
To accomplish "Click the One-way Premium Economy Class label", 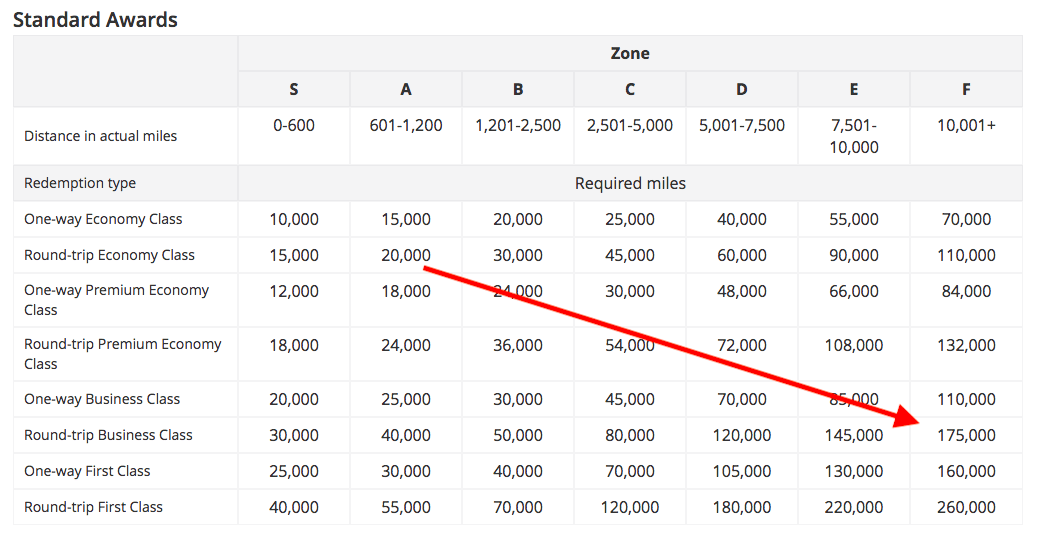I will coord(116,300).
